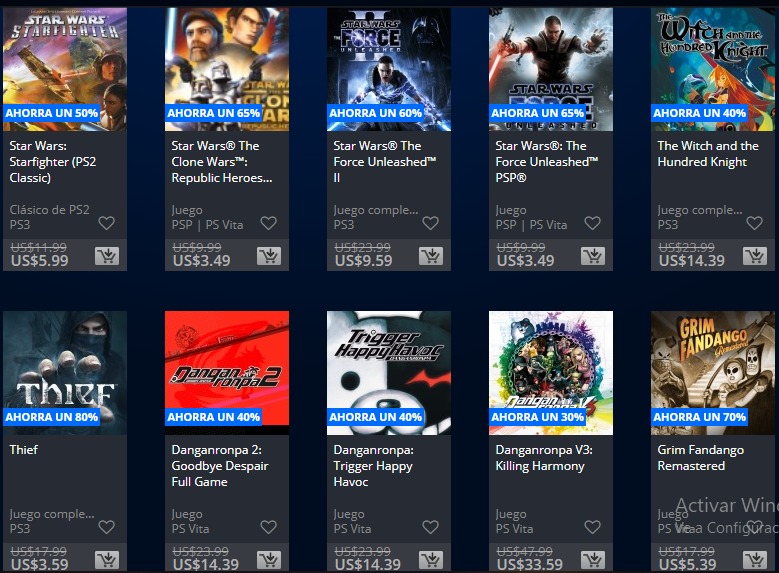Toggle wishlist heart for Thief
Image resolution: width=779 pixels, height=573 pixels.
(106, 527)
